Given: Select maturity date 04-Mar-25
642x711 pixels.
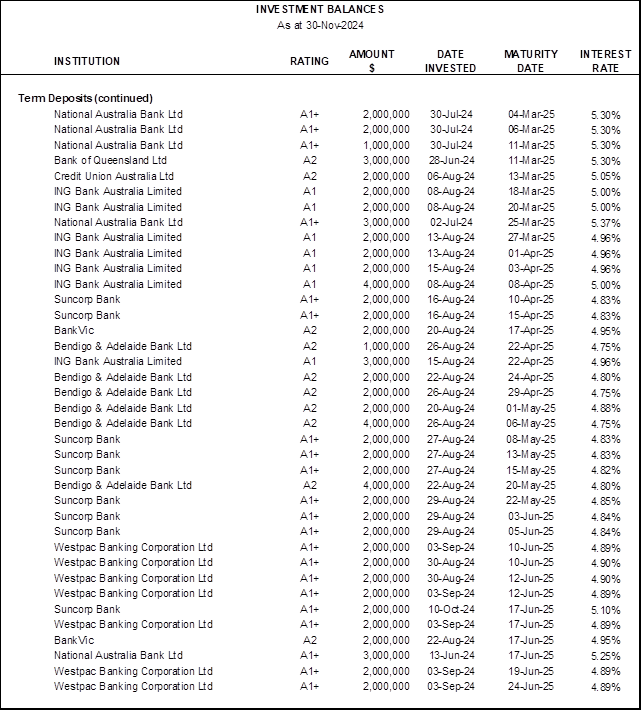Looking at the screenshot, I should (x=531, y=114).
